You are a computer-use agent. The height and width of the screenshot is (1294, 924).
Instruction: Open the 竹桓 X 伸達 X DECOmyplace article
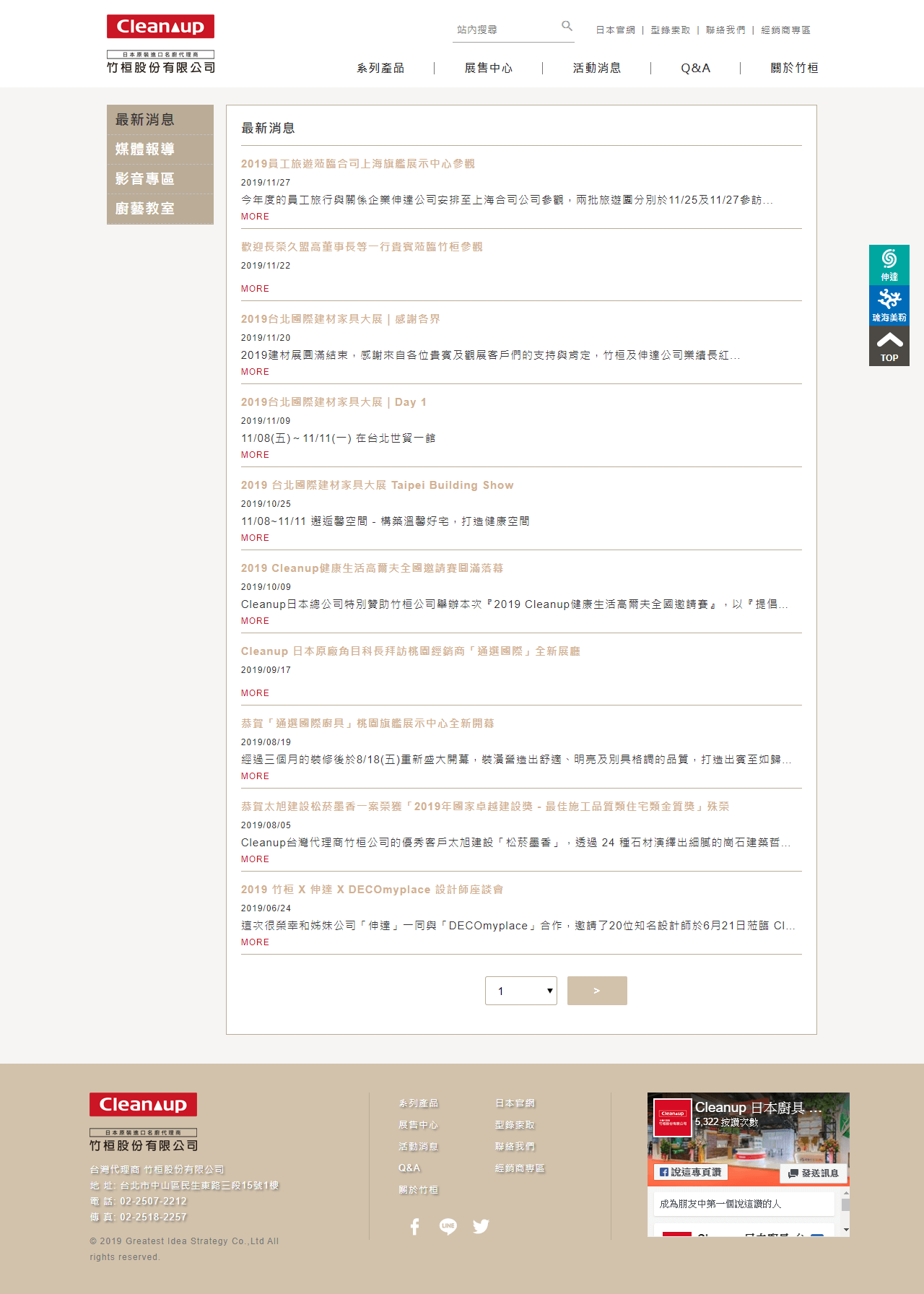tap(372, 890)
